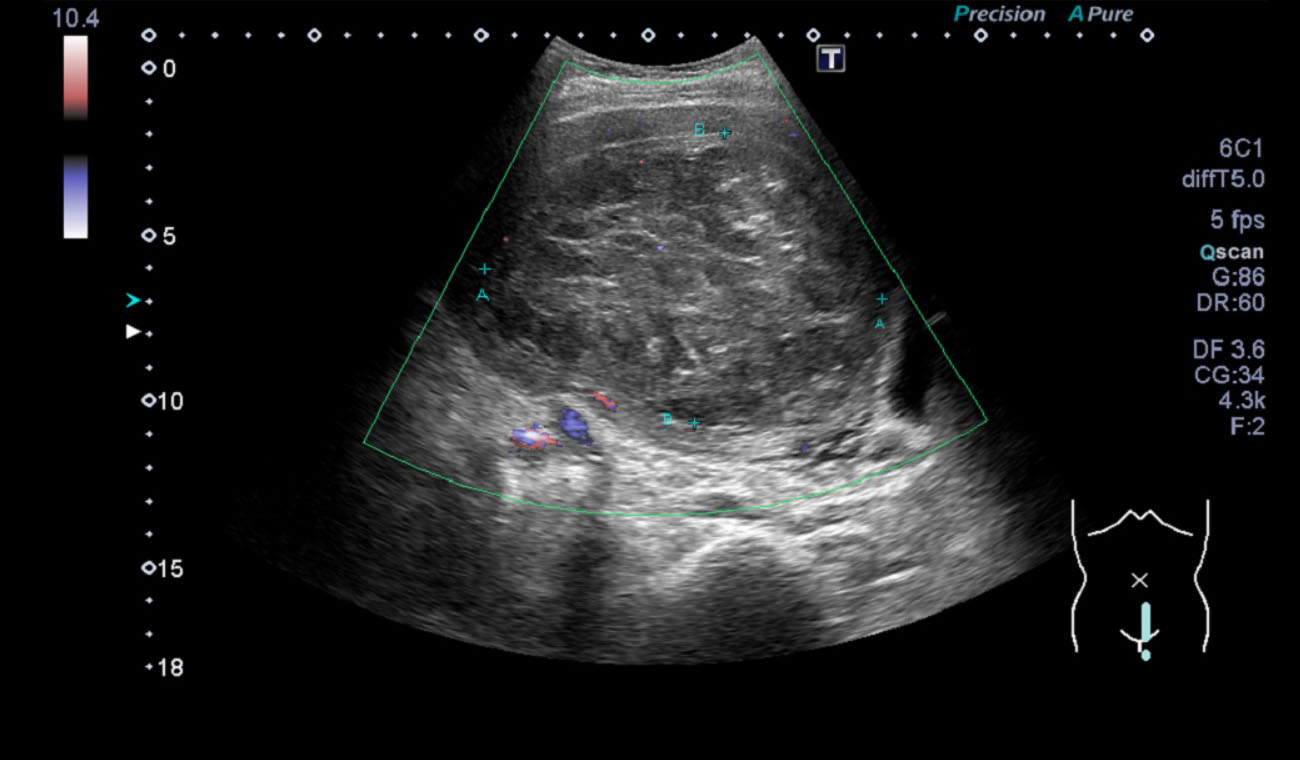The height and width of the screenshot is (760, 1300).
Task: Select the cyan focus arrow on the depth scale
Action: tap(133, 300)
